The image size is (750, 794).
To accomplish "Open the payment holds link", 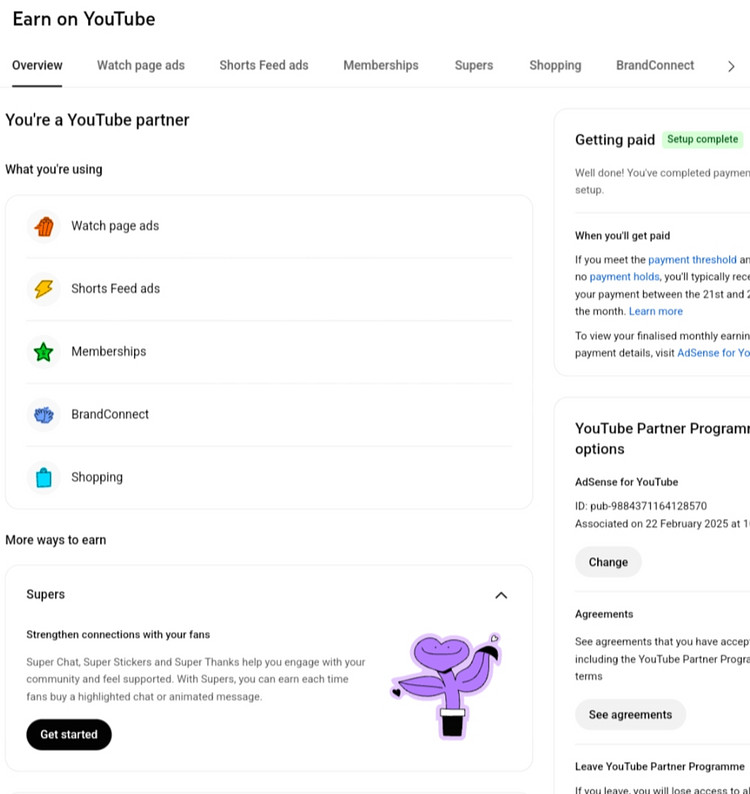I will pos(624,277).
